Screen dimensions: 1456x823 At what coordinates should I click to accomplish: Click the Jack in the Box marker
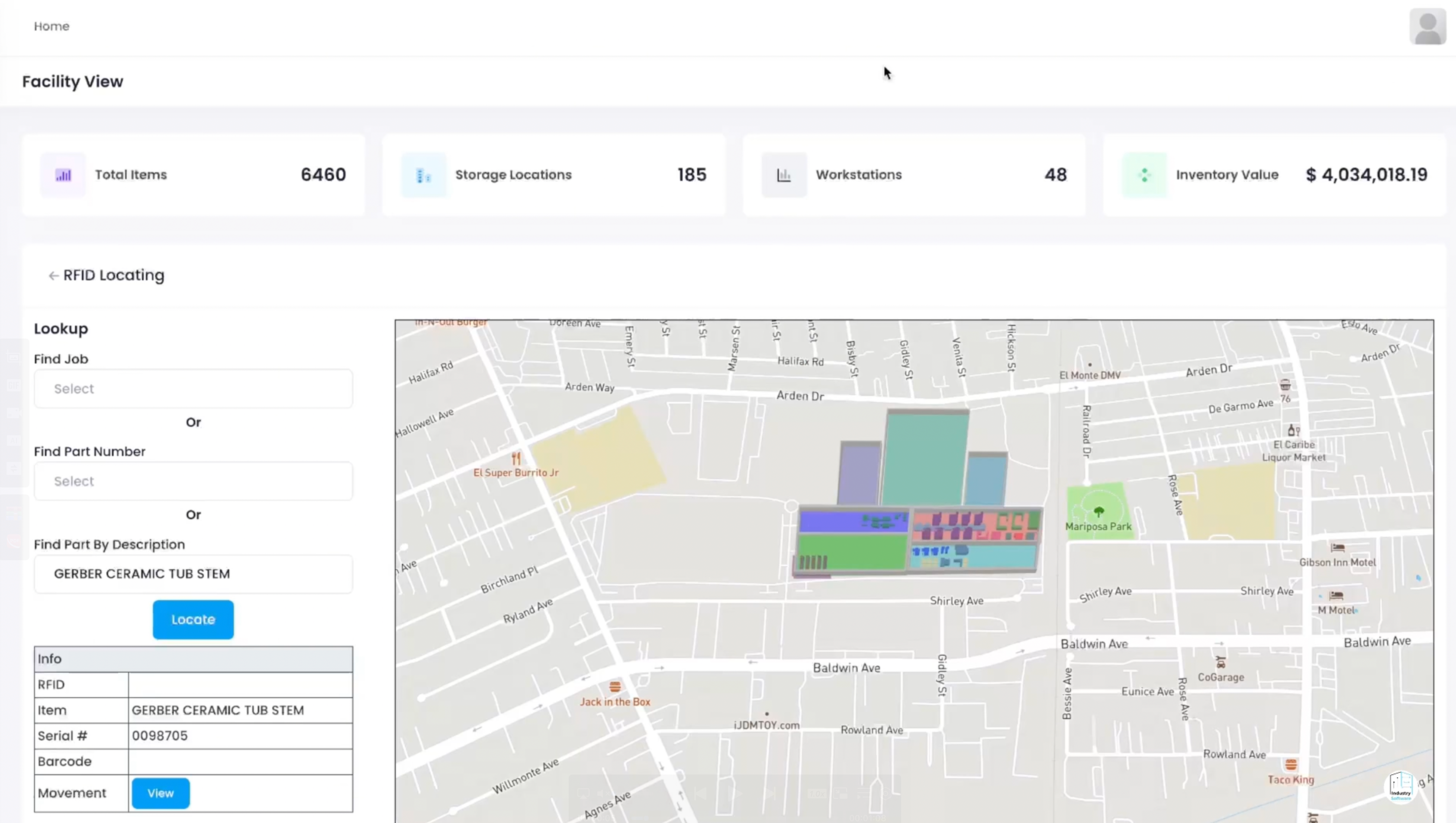click(615, 687)
